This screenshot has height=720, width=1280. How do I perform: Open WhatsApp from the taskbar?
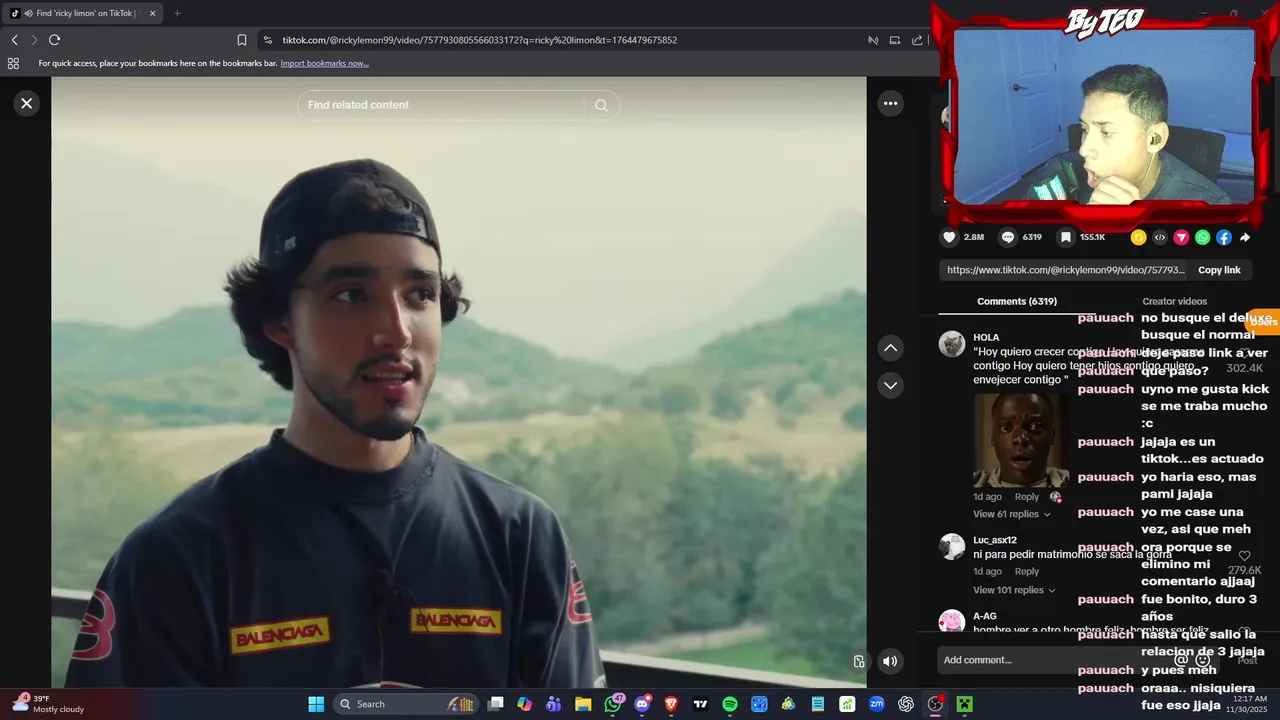click(x=613, y=704)
